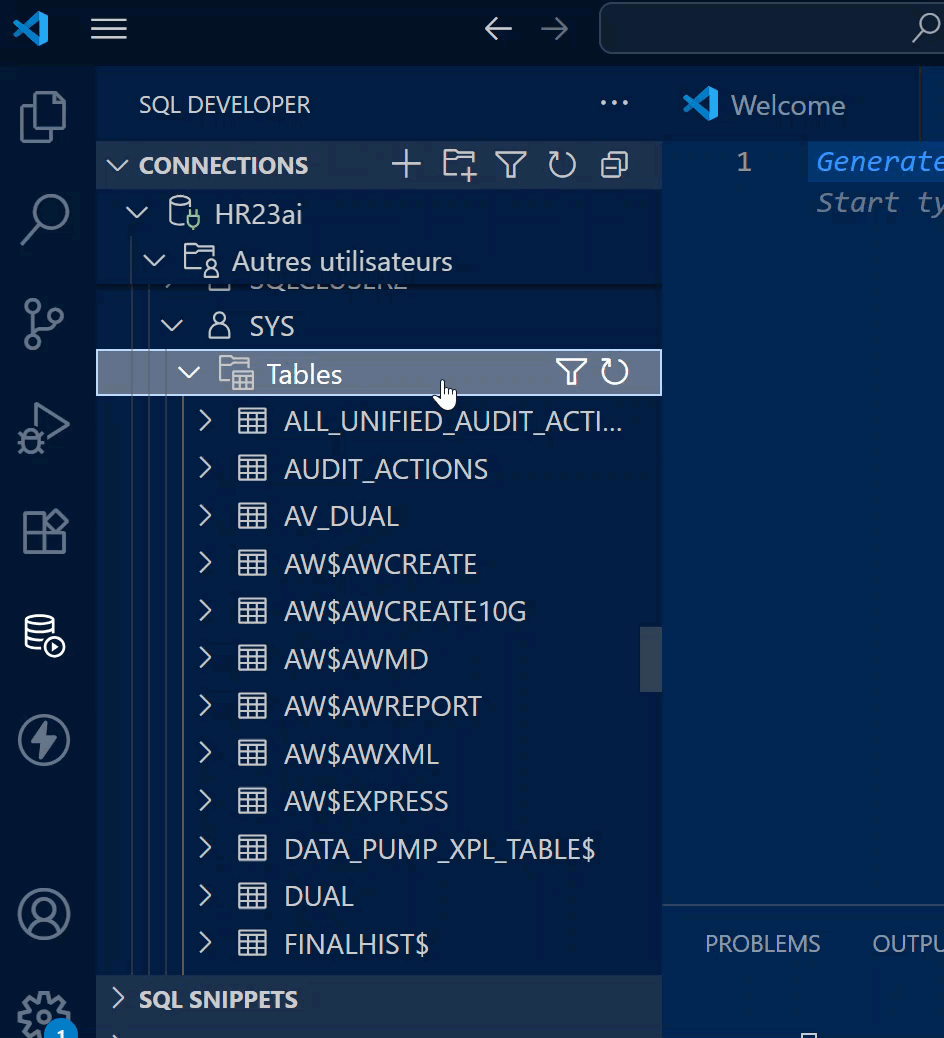944x1038 pixels.
Task: Collapse the SYS user node
Action: tap(173, 326)
